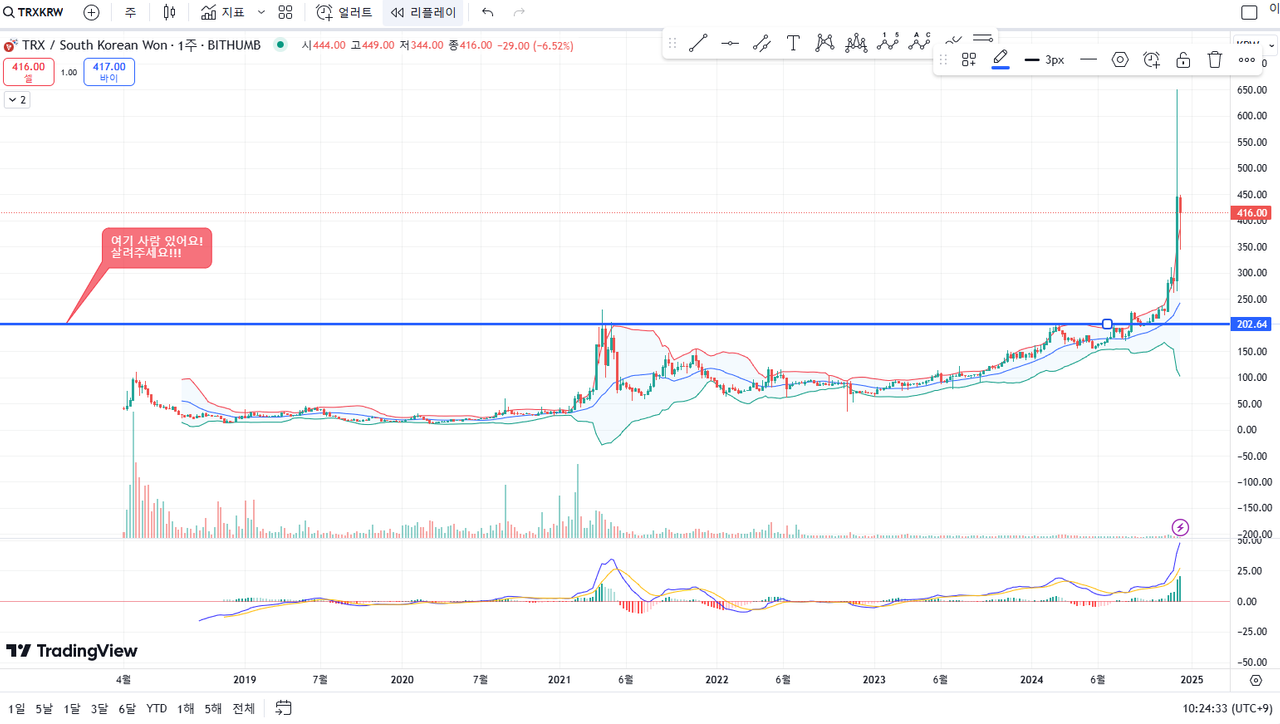Screen dimensions: 1280x724
Task: Grab the favorites drawing toolbar handle
Action: pos(672,43)
